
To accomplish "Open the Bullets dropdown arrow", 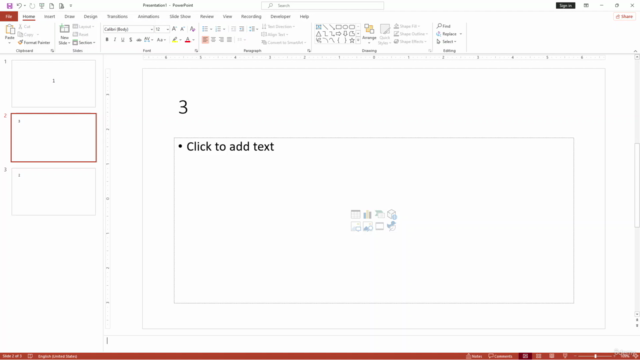I will pos(211,29).
